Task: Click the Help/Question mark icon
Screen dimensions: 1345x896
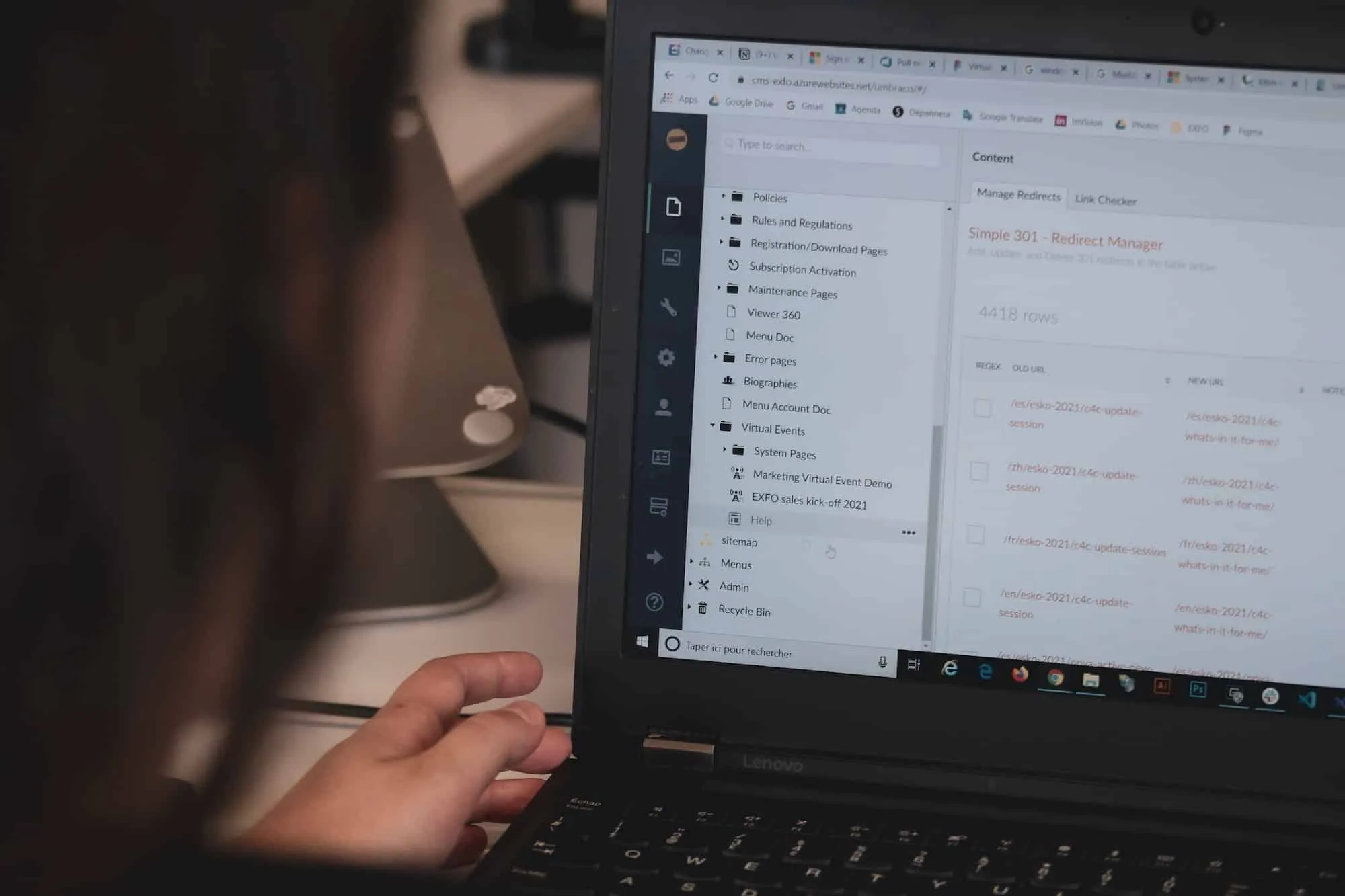Action: tap(655, 601)
